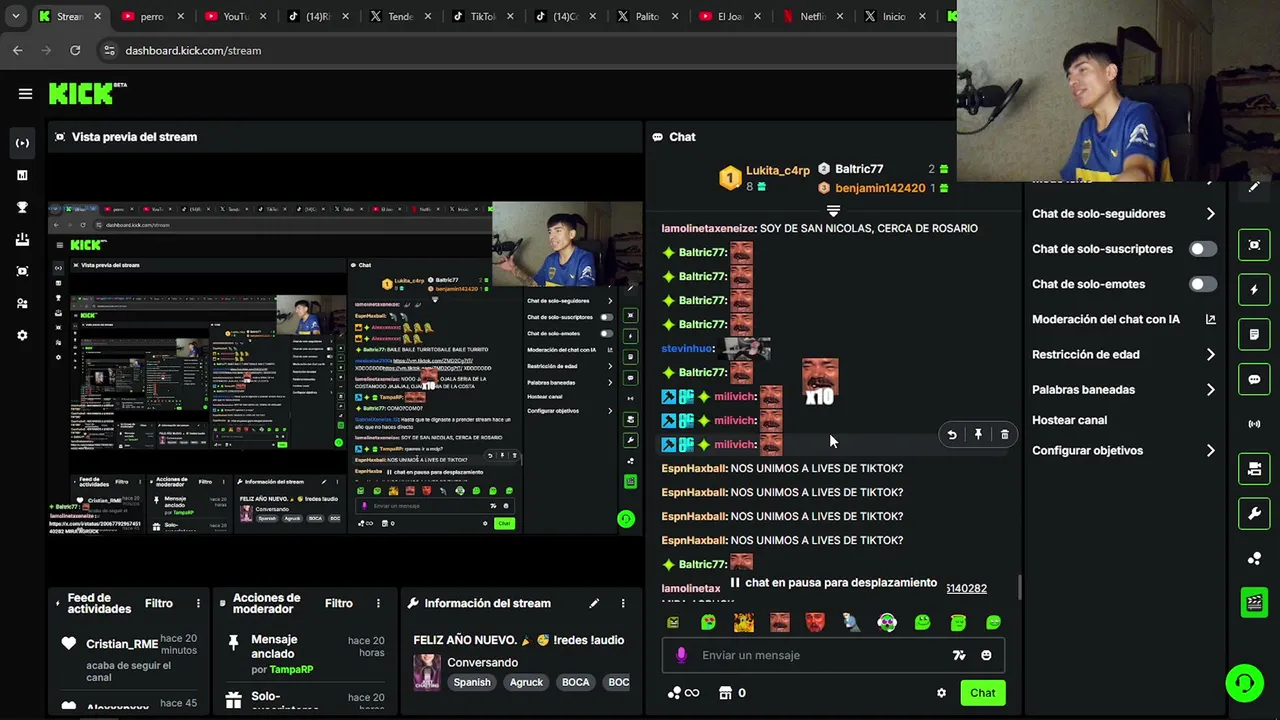Collapse the chat leaderboard handle

[833, 211]
